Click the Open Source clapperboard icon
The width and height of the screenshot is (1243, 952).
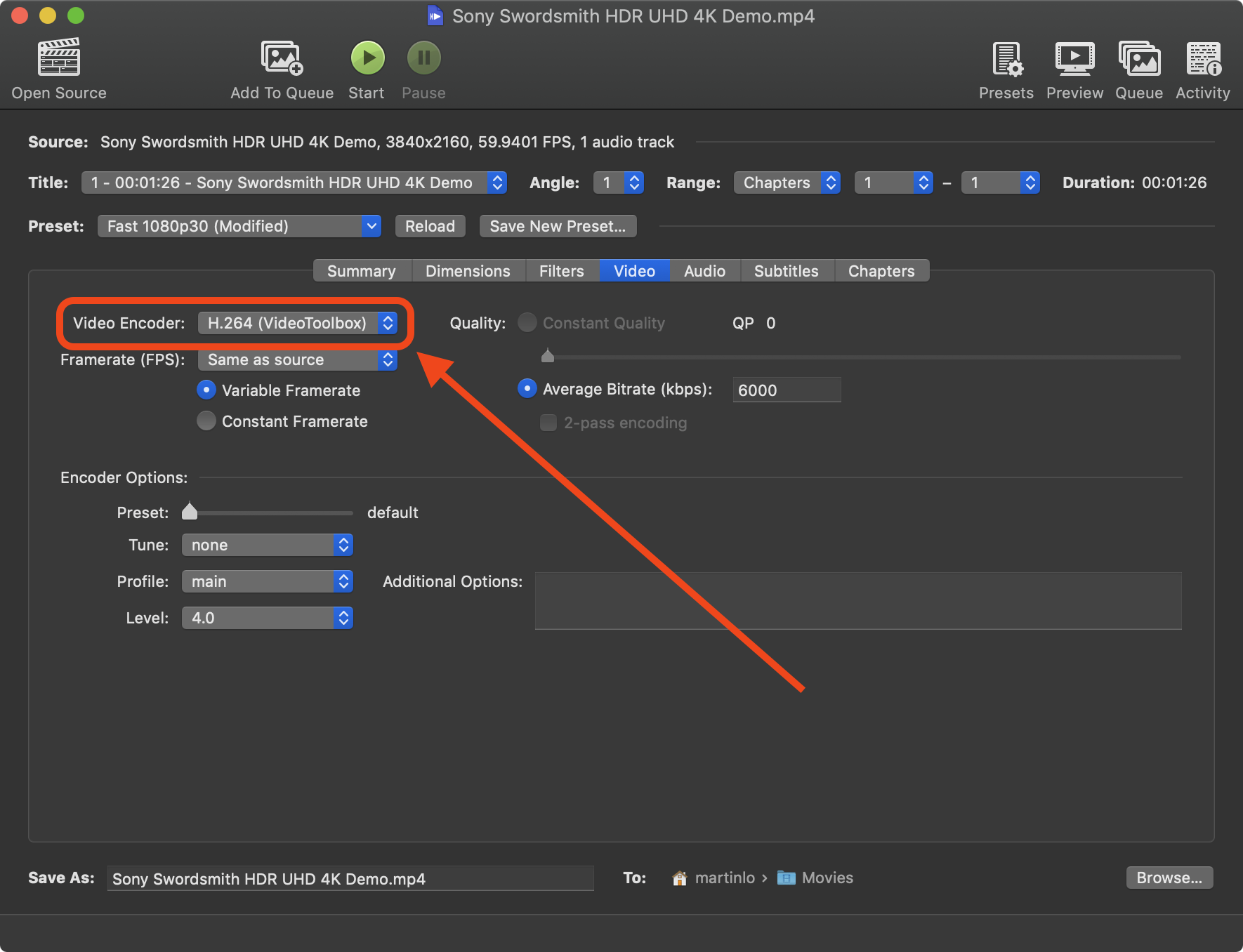coord(59,57)
